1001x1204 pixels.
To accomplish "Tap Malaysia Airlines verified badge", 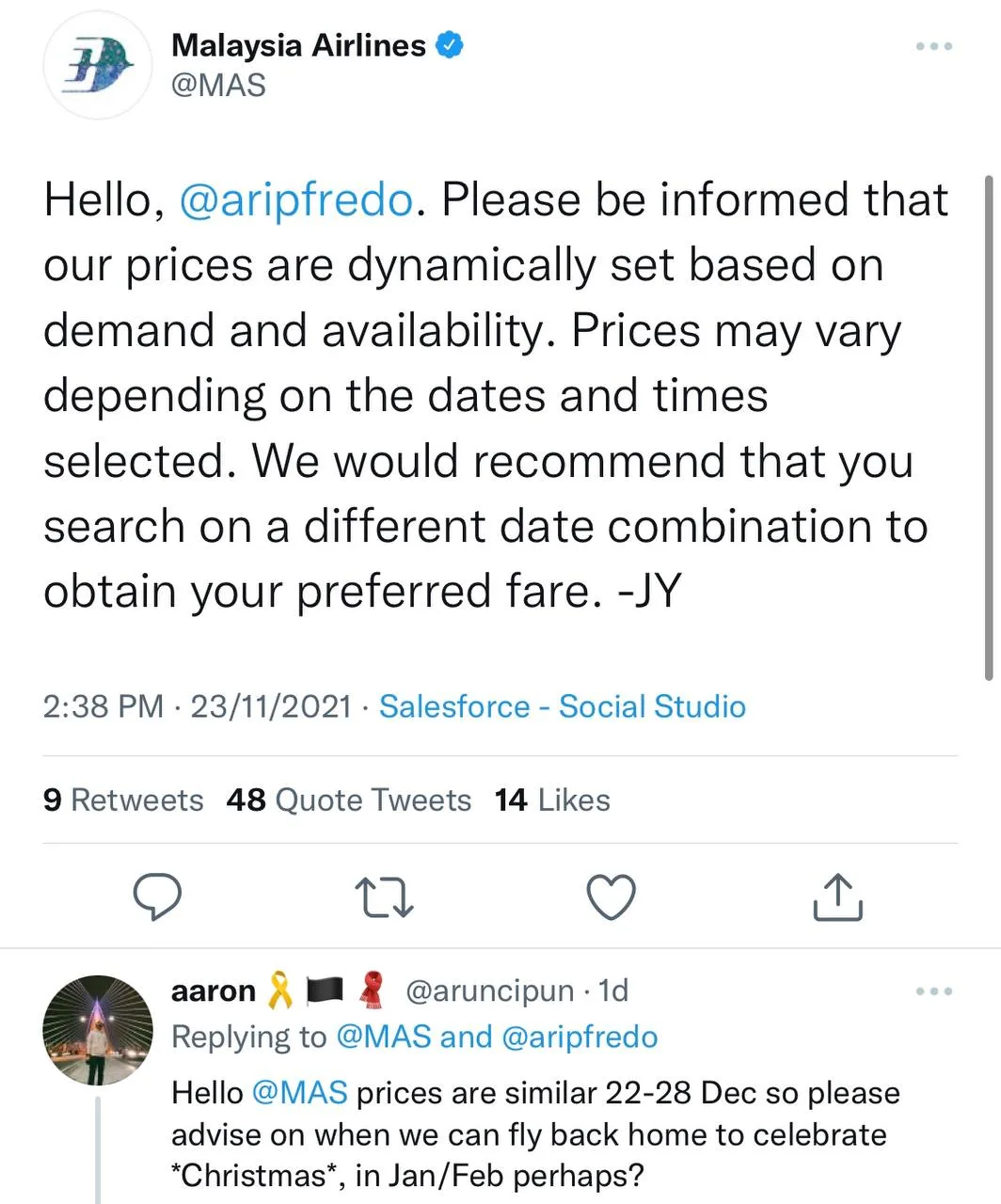I will (x=452, y=45).
